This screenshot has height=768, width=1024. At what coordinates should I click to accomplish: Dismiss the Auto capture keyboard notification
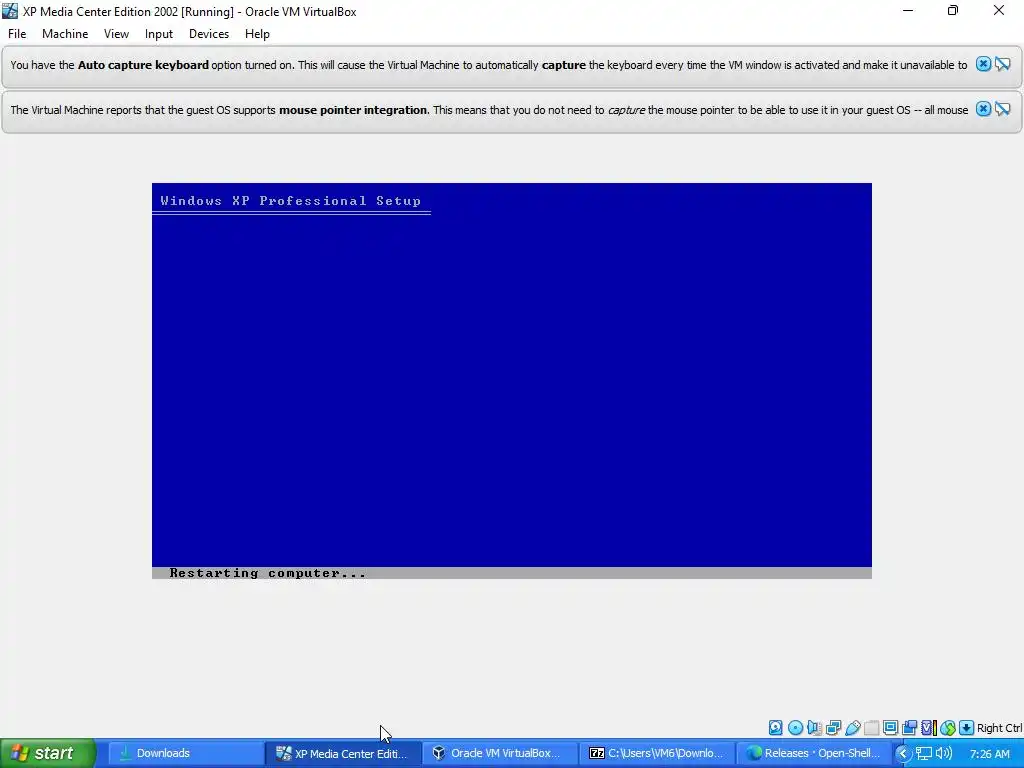click(983, 64)
